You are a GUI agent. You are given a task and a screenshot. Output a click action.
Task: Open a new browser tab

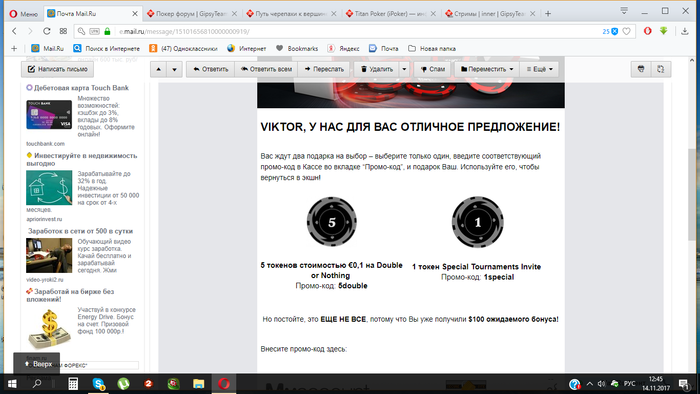pyautogui.click(x=548, y=14)
